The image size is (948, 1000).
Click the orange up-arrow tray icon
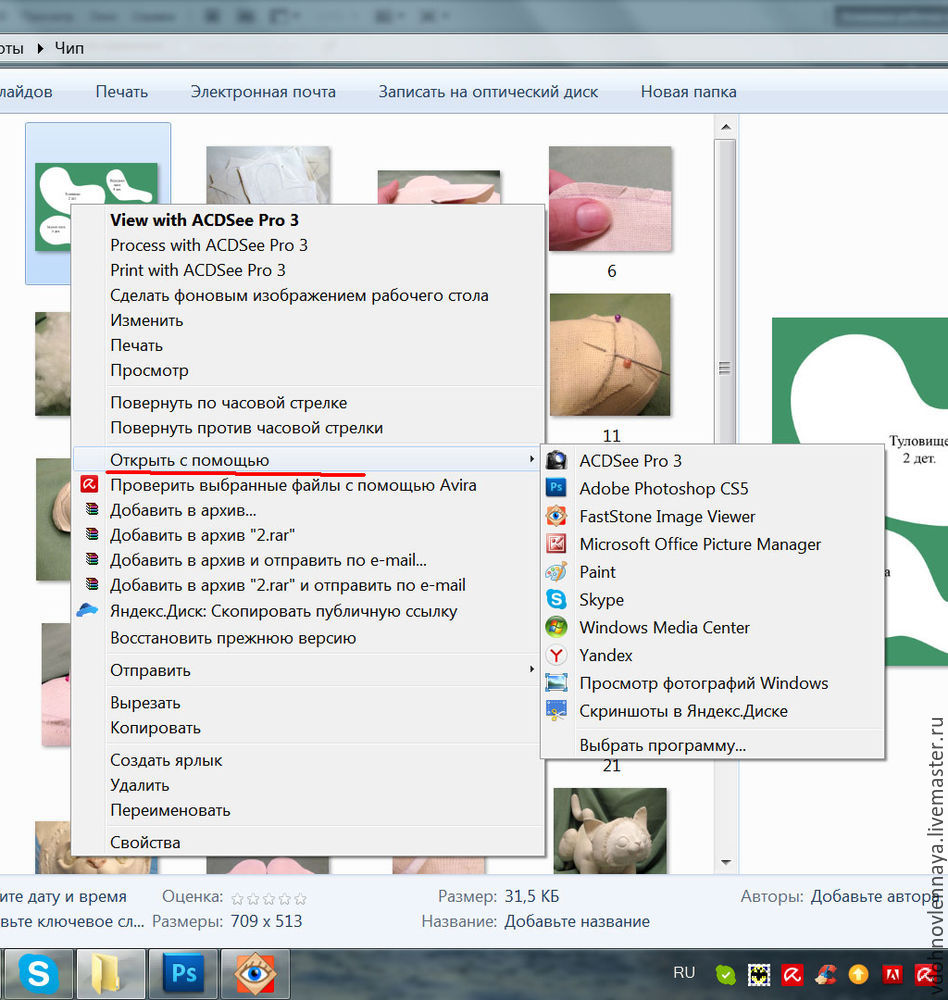pos(859,974)
